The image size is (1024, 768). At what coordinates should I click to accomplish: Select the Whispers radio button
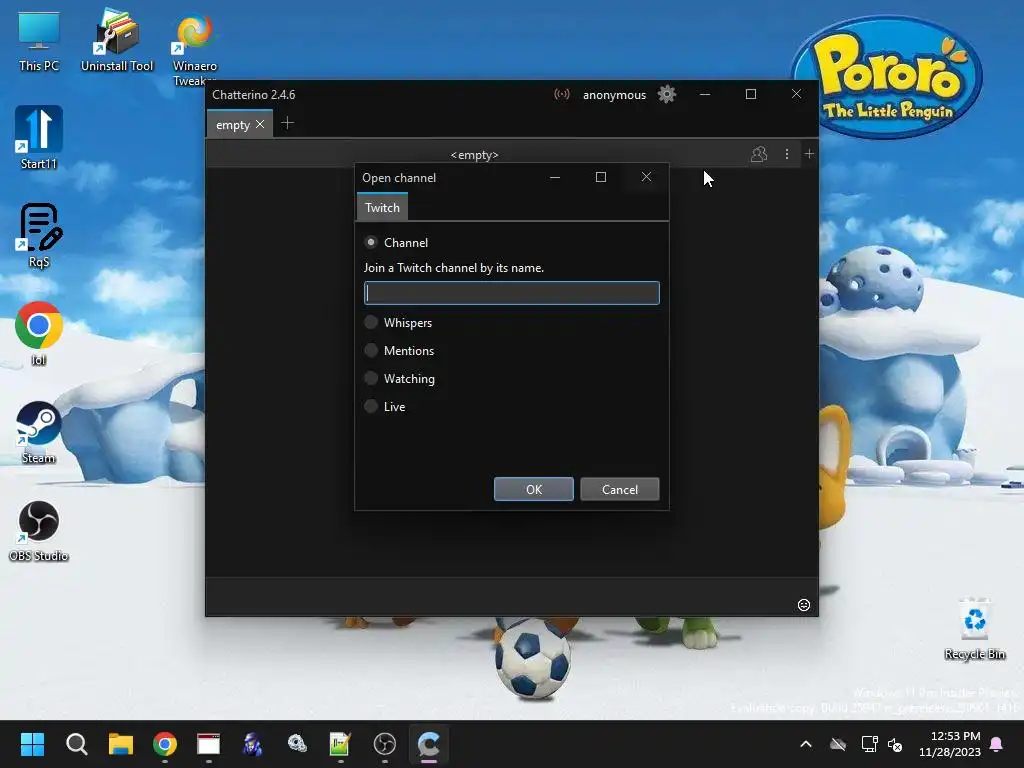pyautogui.click(x=371, y=322)
